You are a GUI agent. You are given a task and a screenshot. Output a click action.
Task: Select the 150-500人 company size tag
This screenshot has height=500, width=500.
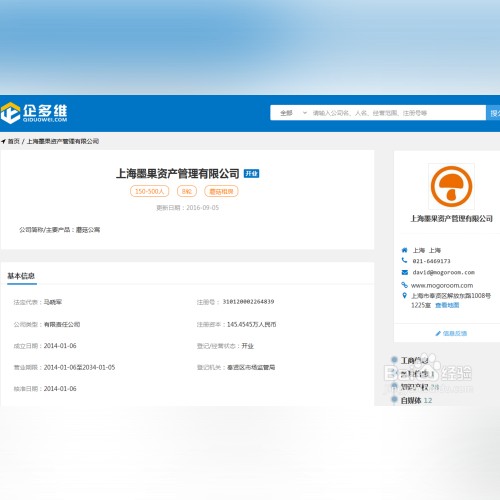click(150, 191)
